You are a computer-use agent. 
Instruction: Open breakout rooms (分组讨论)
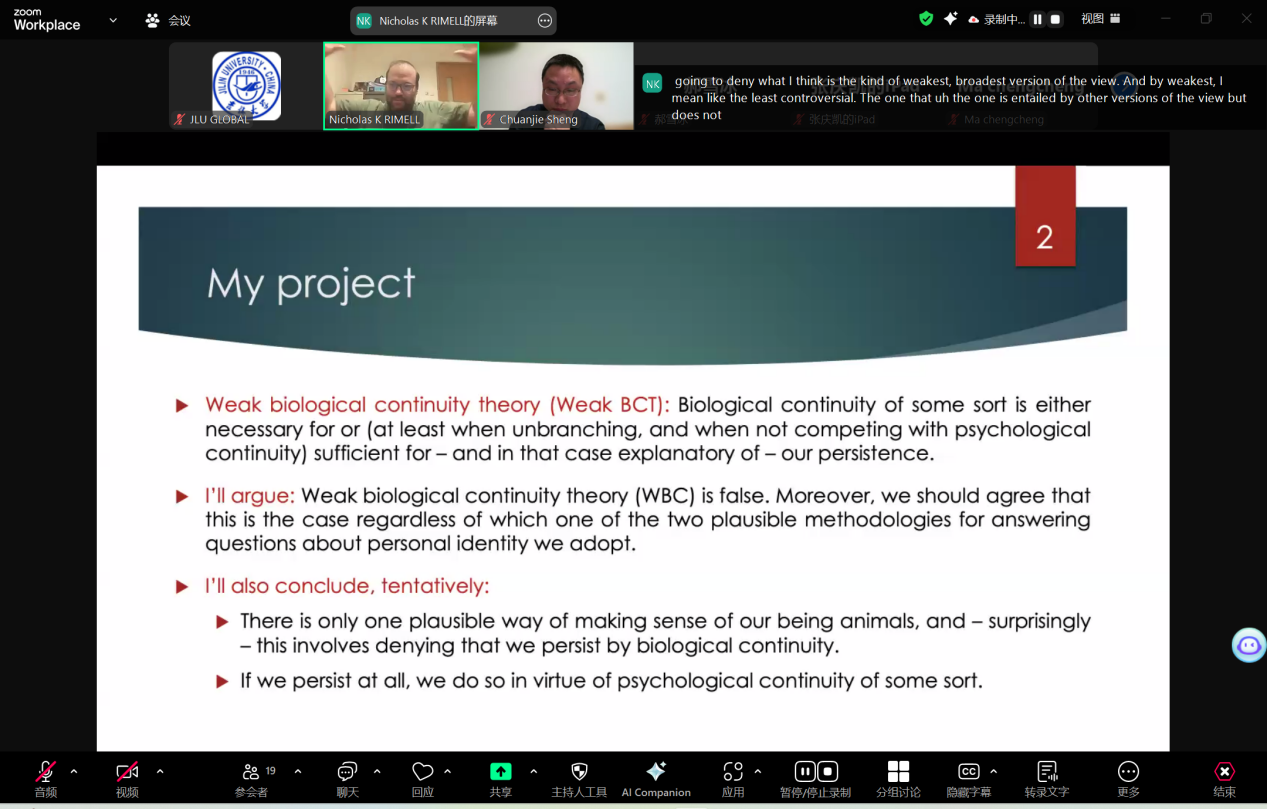tap(898, 778)
